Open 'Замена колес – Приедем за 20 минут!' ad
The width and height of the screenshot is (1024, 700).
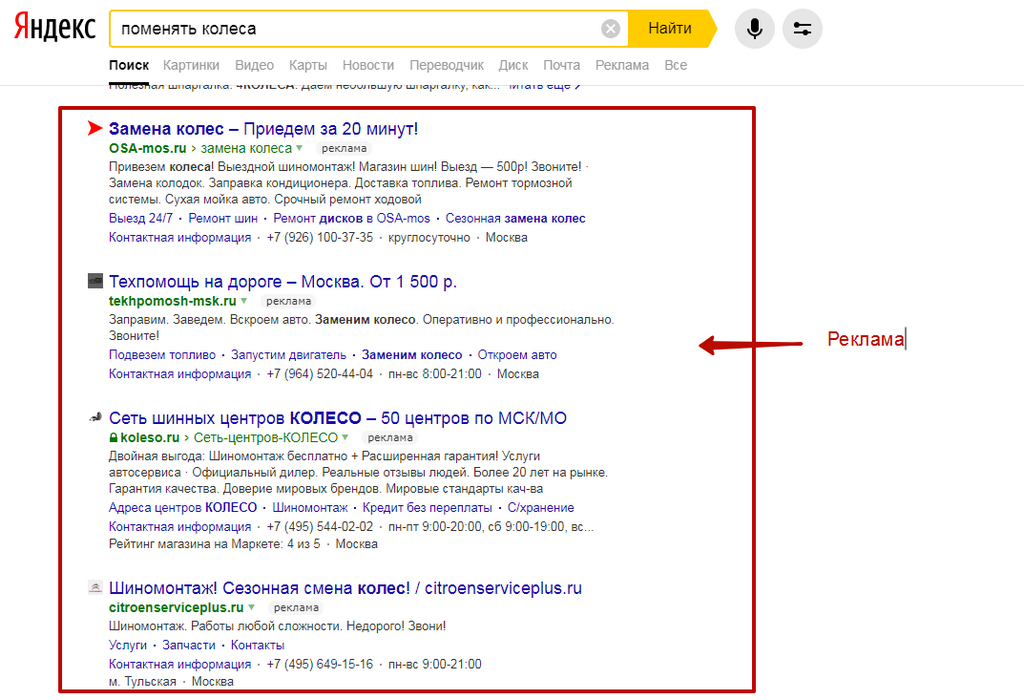pos(263,129)
